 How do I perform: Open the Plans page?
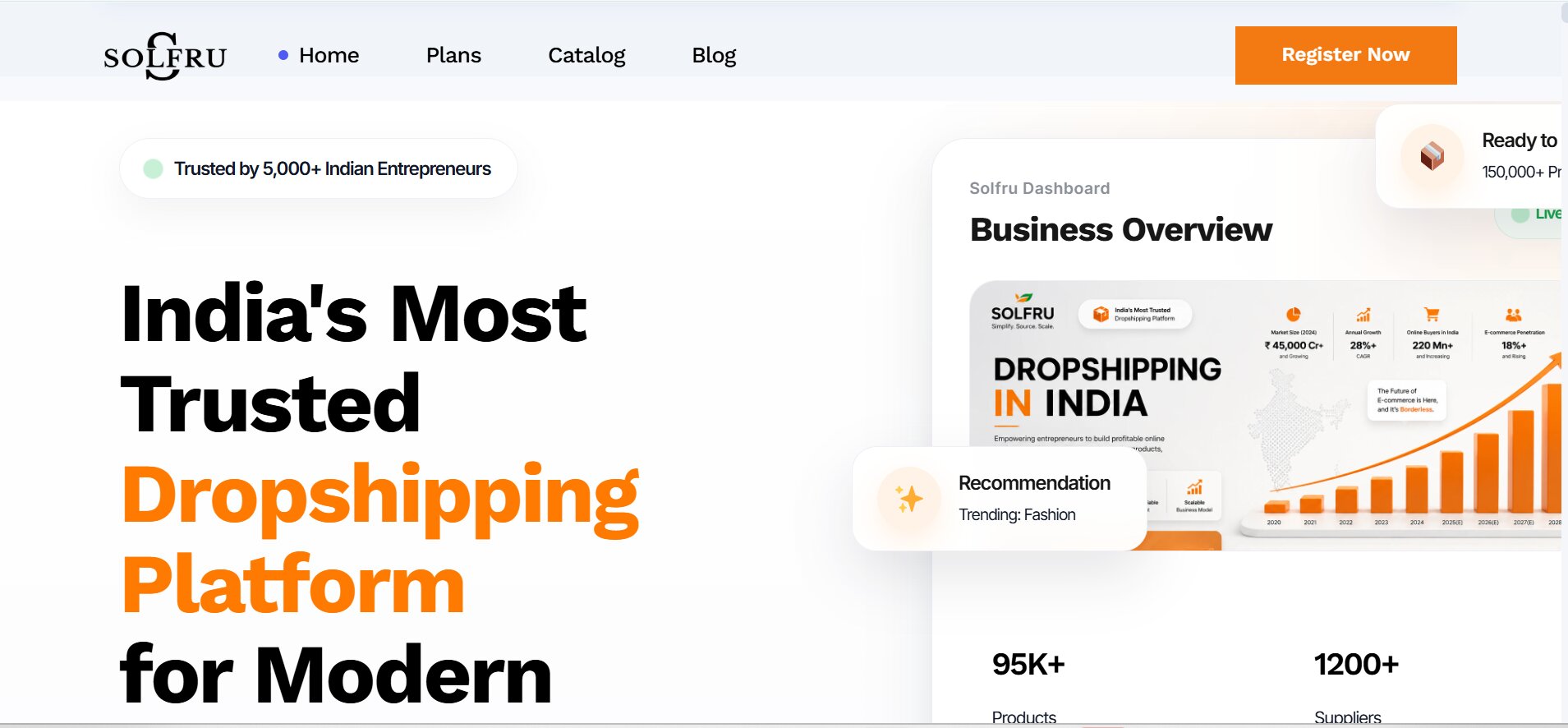click(453, 55)
